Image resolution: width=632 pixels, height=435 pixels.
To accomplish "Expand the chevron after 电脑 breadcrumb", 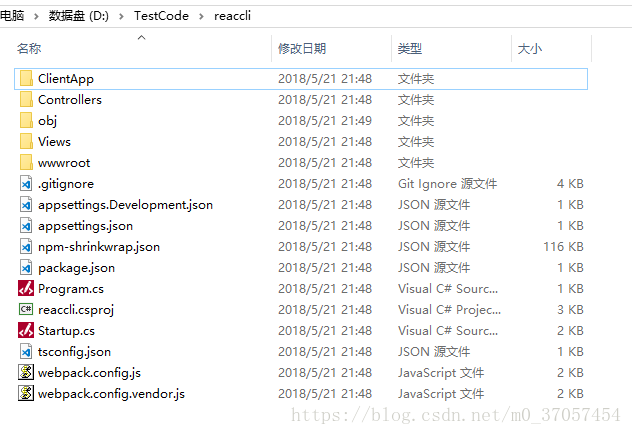I will click(x=36, y=16).
